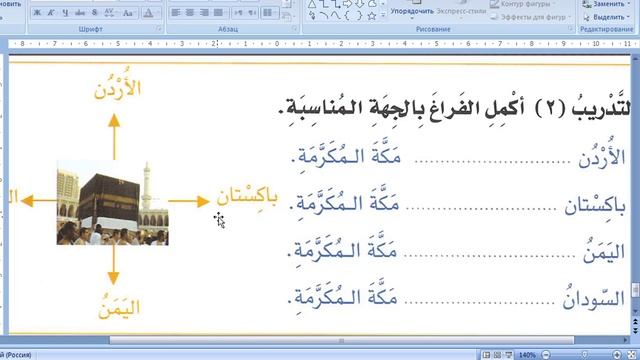Click Заменить (Replace) button
This screenshot has width=640, height=360.
pos(606,4)
